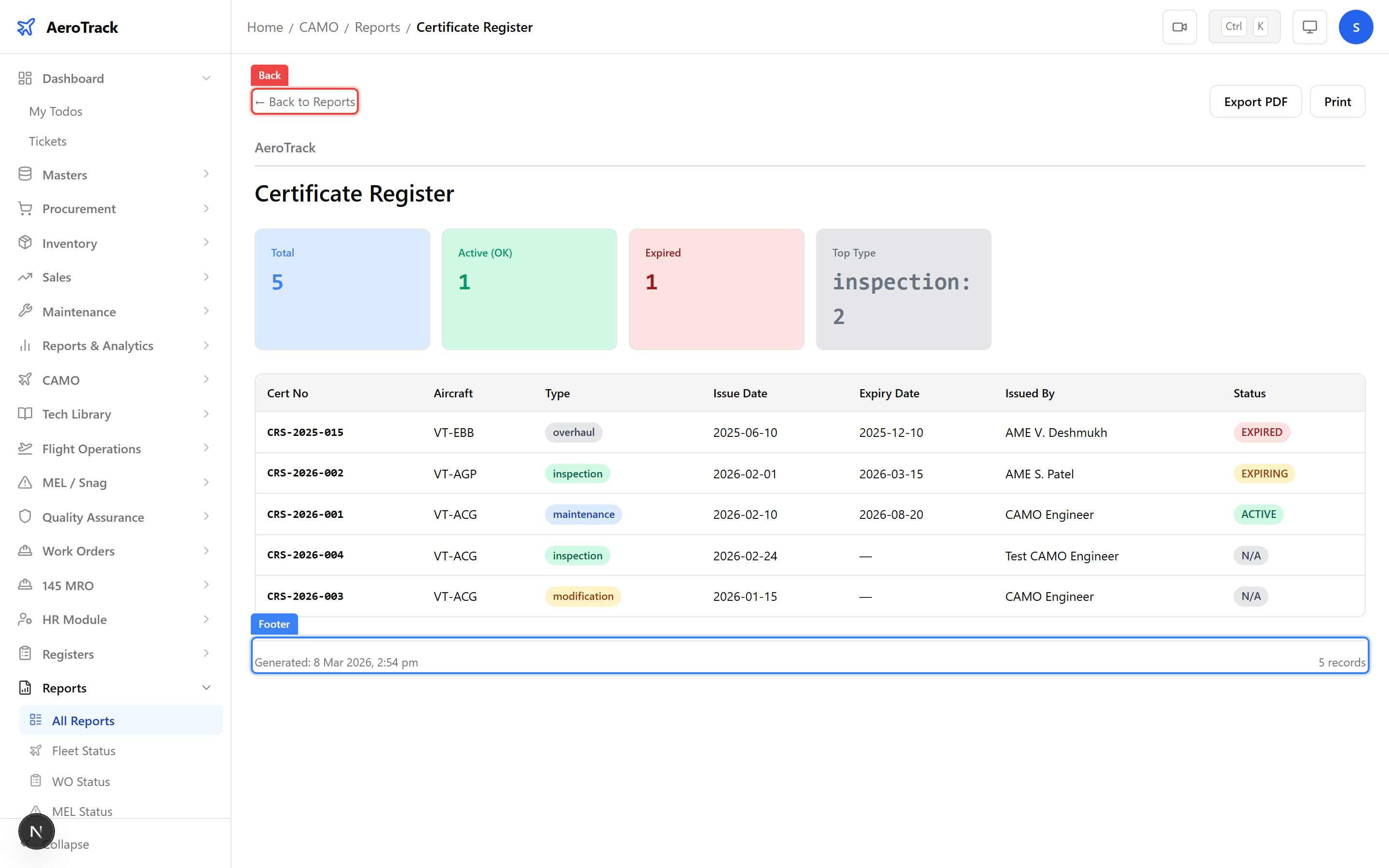The height and width of the screenshot is (868, 1389).
Task: Select All Reports in the sidebar
Action: click(83, 720)
